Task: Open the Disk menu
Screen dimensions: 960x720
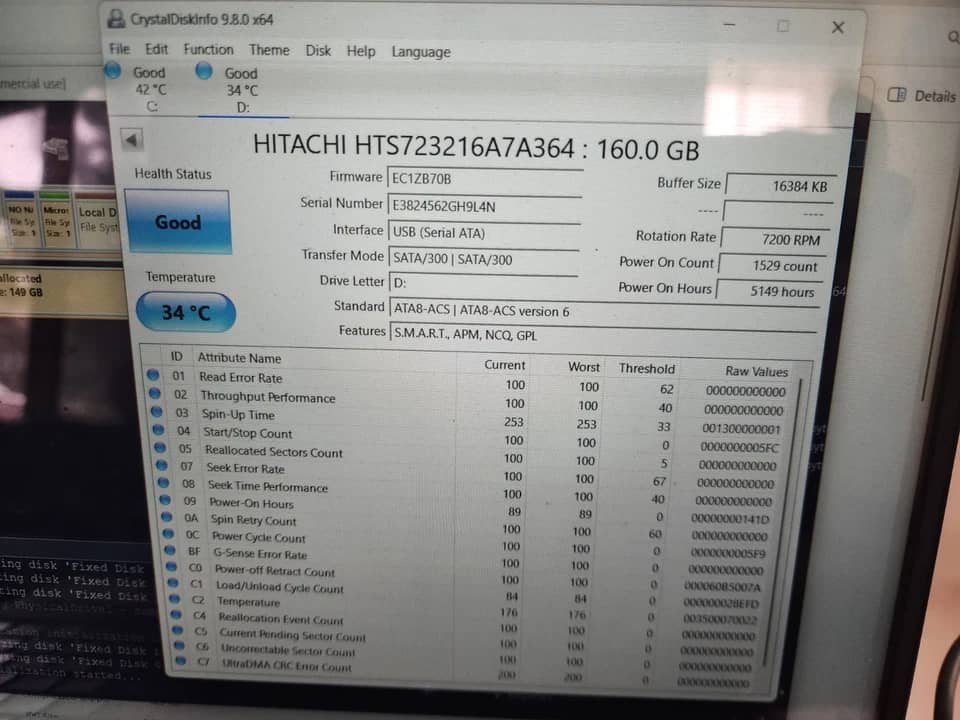Action: [x=318, y=51]
